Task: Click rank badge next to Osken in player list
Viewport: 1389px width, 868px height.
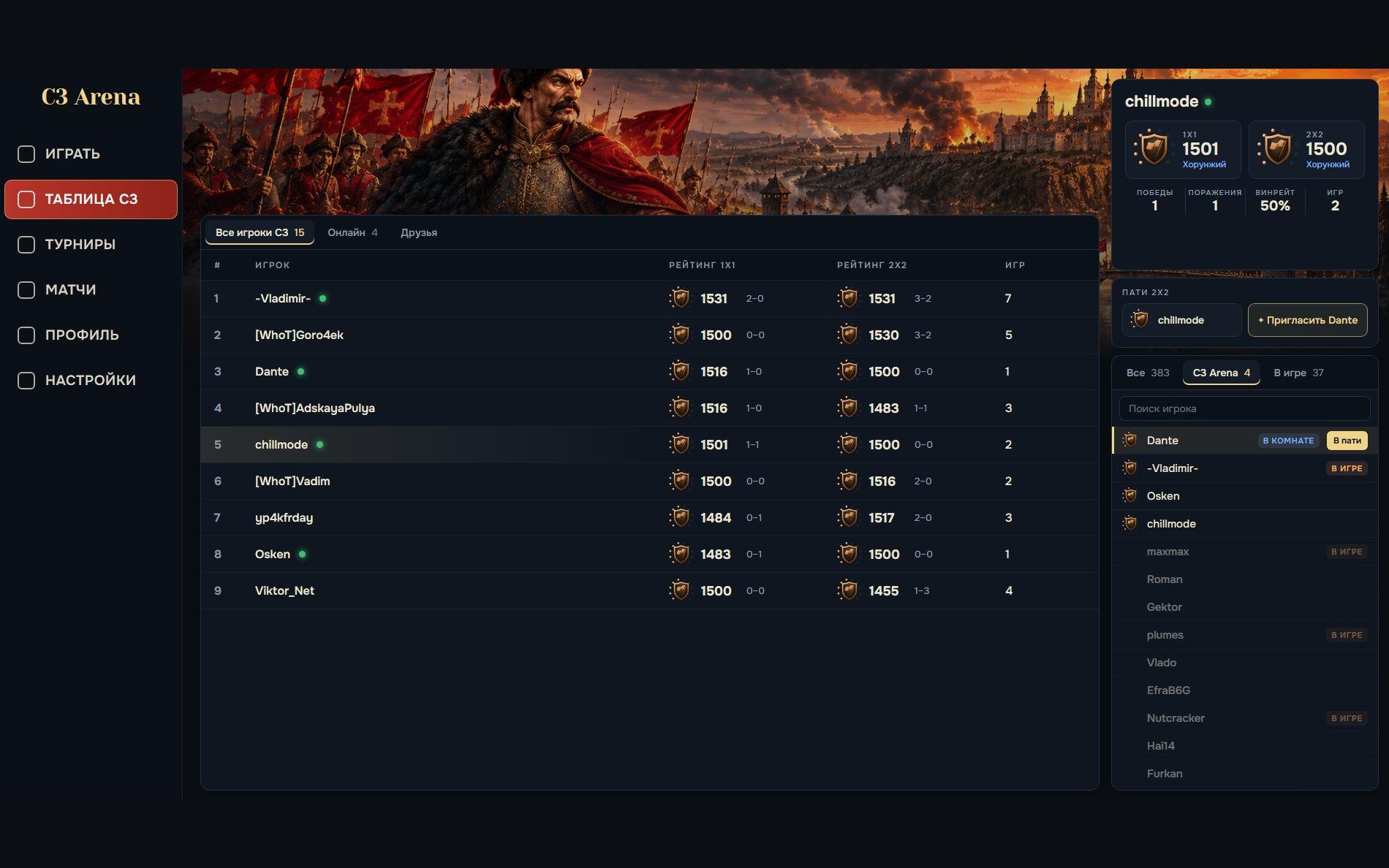Action: [1129, 495]
